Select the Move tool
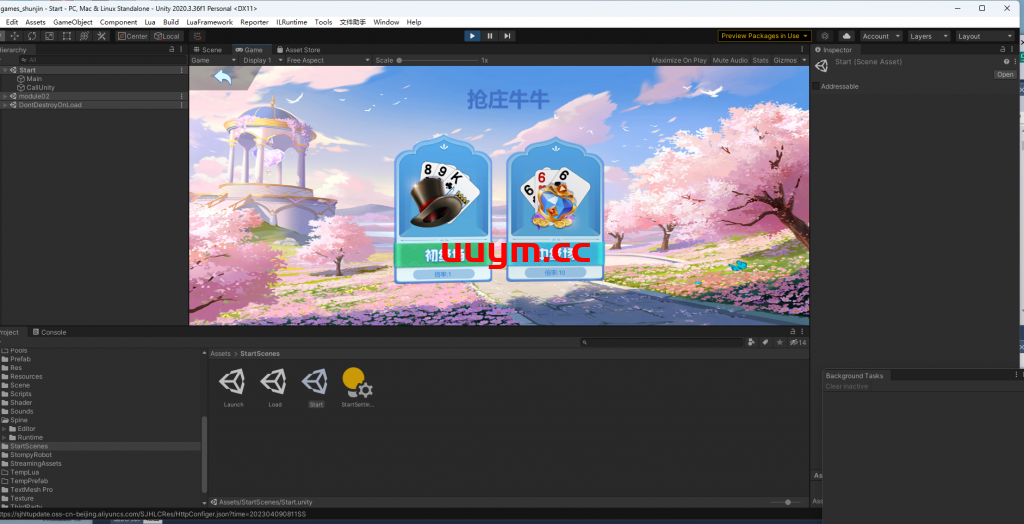The height and width of the screenshot is (524, 1024). click(15, 36)
